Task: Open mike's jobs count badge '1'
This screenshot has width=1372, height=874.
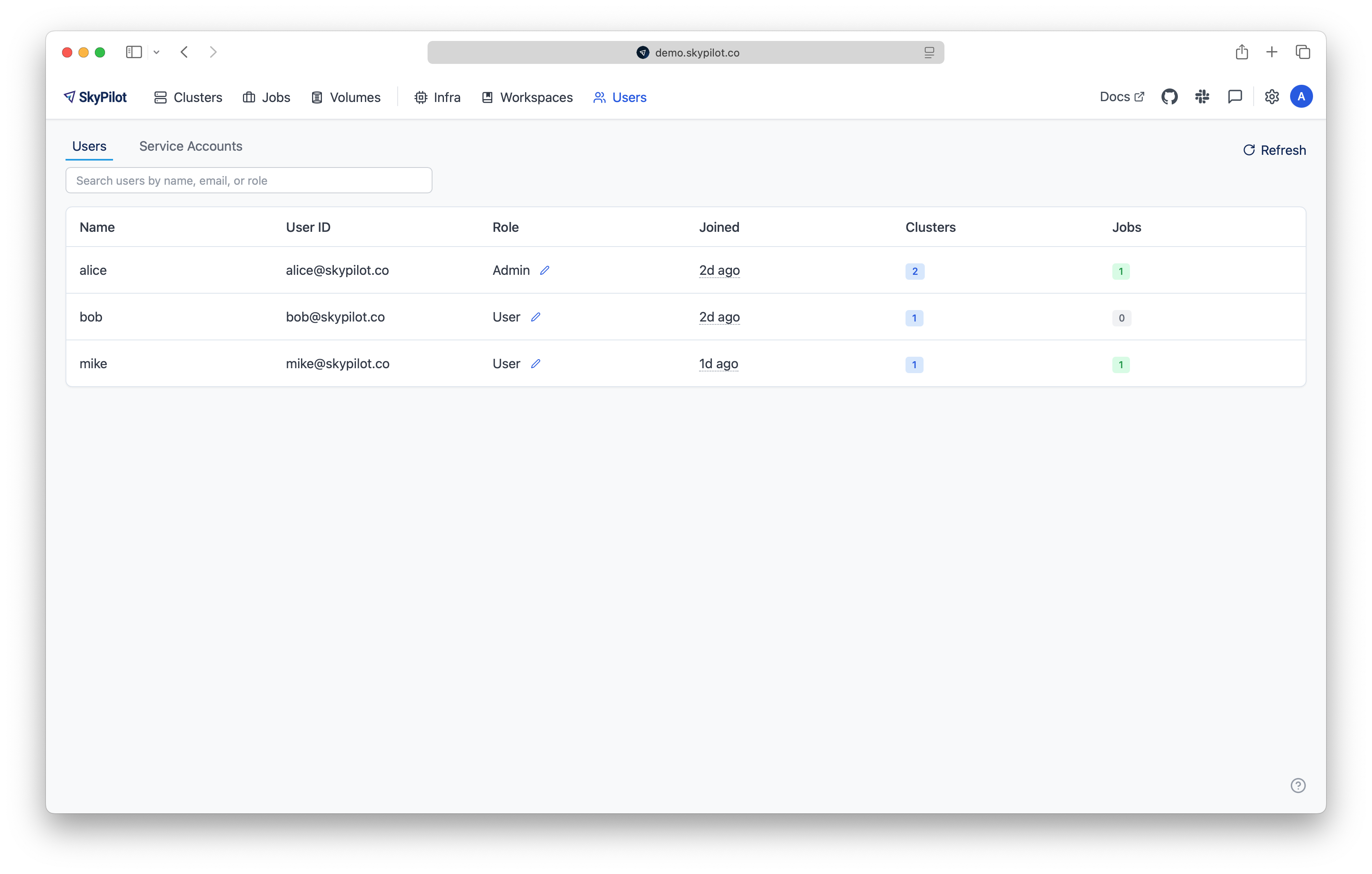Action: point(1121,365)
